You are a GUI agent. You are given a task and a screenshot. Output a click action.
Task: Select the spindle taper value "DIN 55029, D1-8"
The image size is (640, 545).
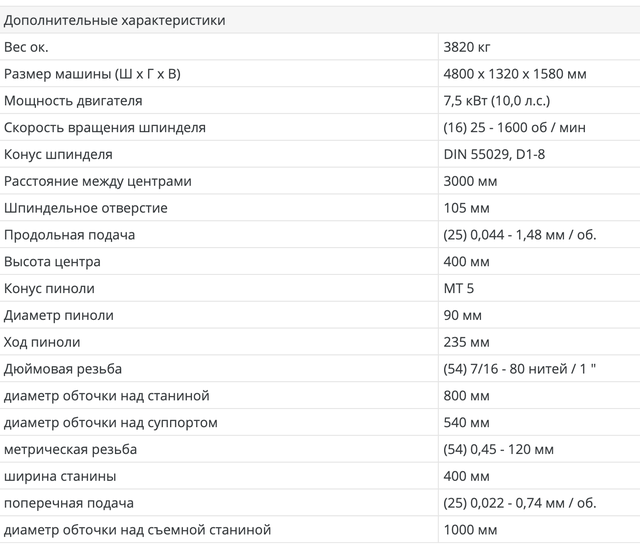493,155
